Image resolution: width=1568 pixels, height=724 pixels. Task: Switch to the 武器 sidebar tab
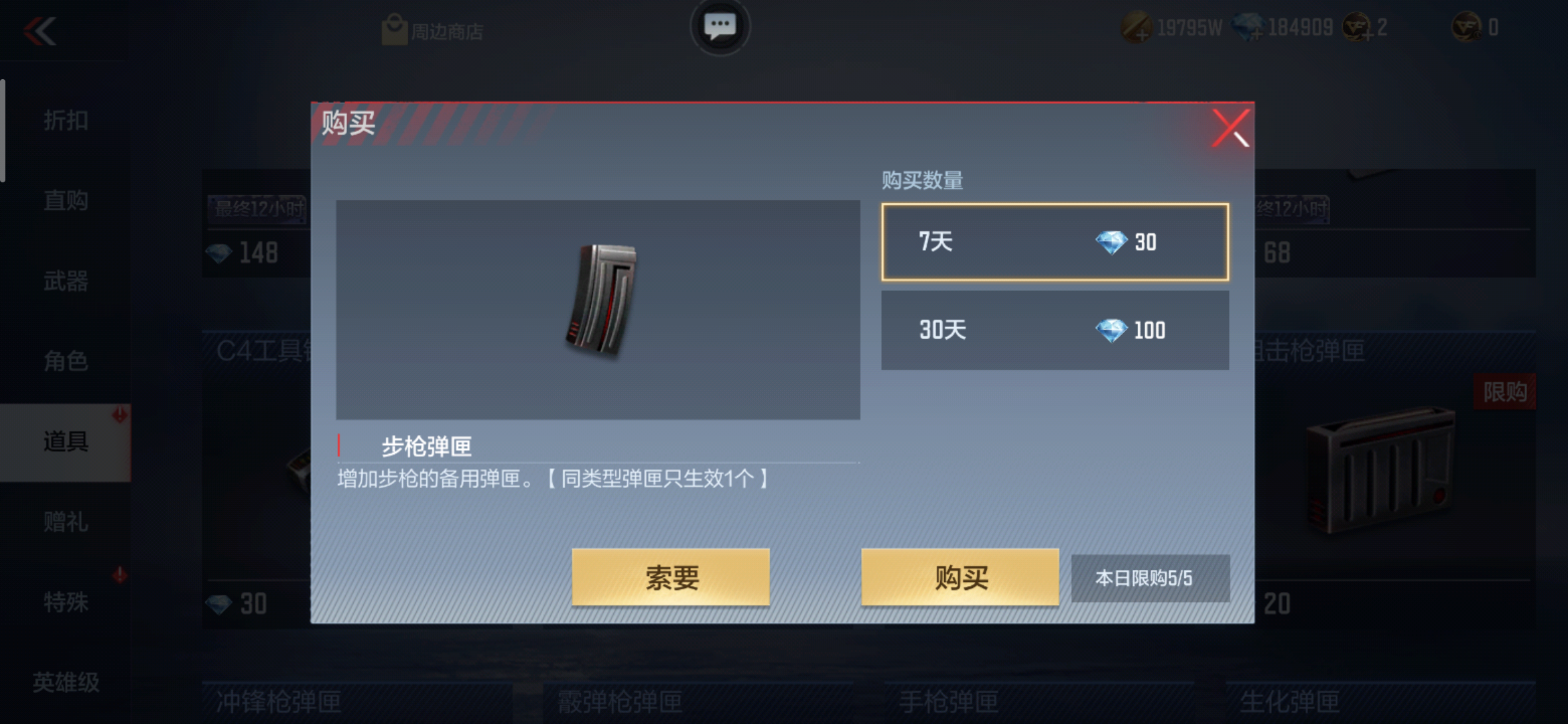click(x=66, y=281)
